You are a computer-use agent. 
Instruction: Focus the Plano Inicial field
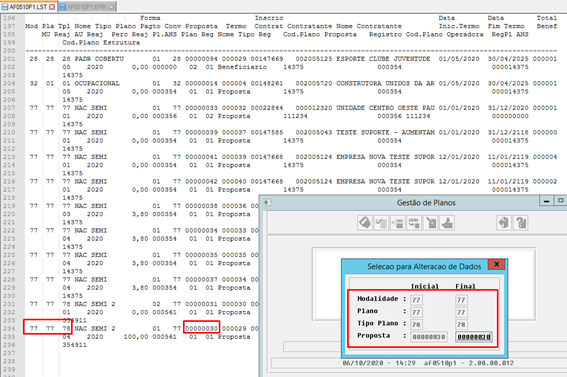pyautogui.click(x=417, y=312)
